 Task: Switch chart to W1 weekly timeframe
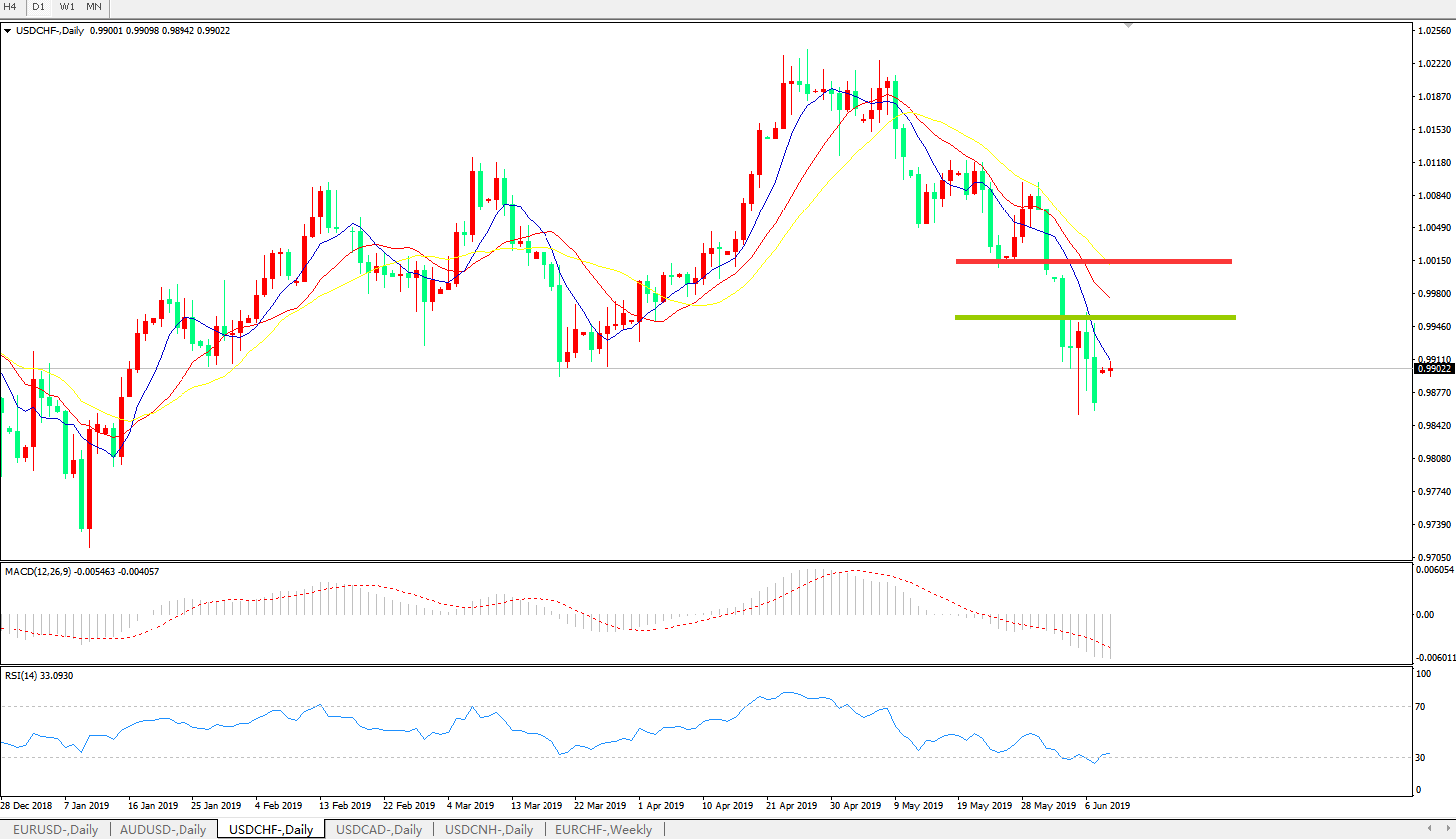pyautogui.click(x=67, y=7)
